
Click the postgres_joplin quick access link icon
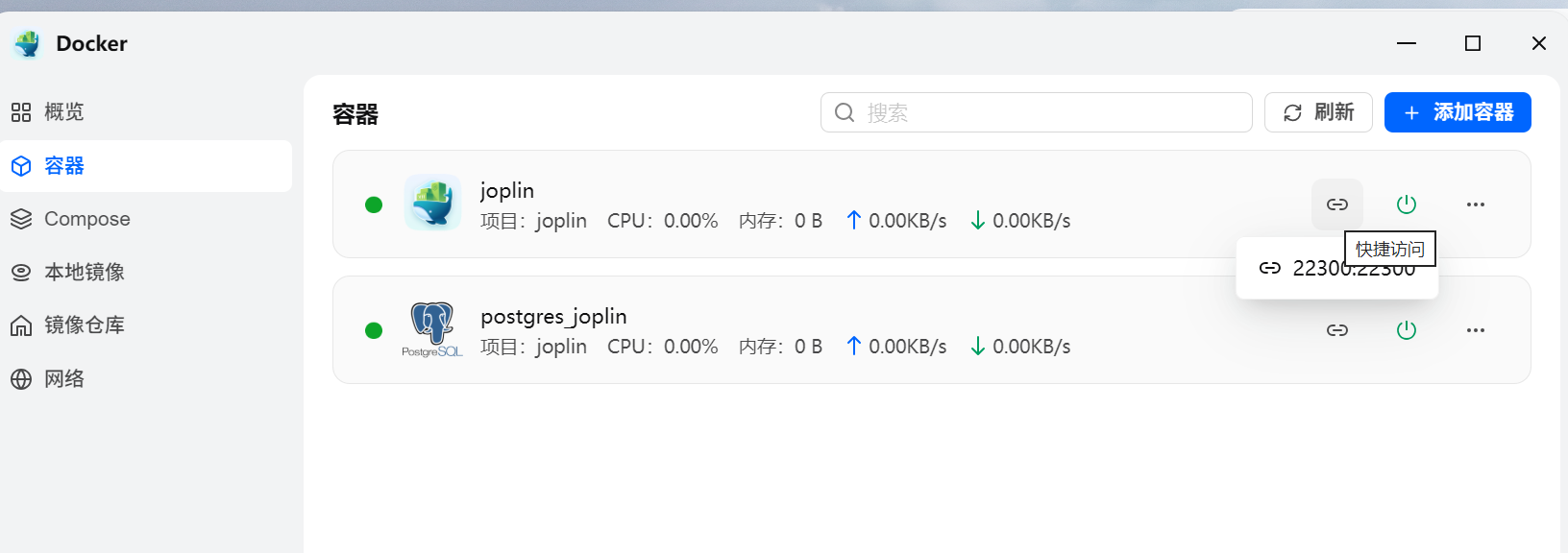1337,330
